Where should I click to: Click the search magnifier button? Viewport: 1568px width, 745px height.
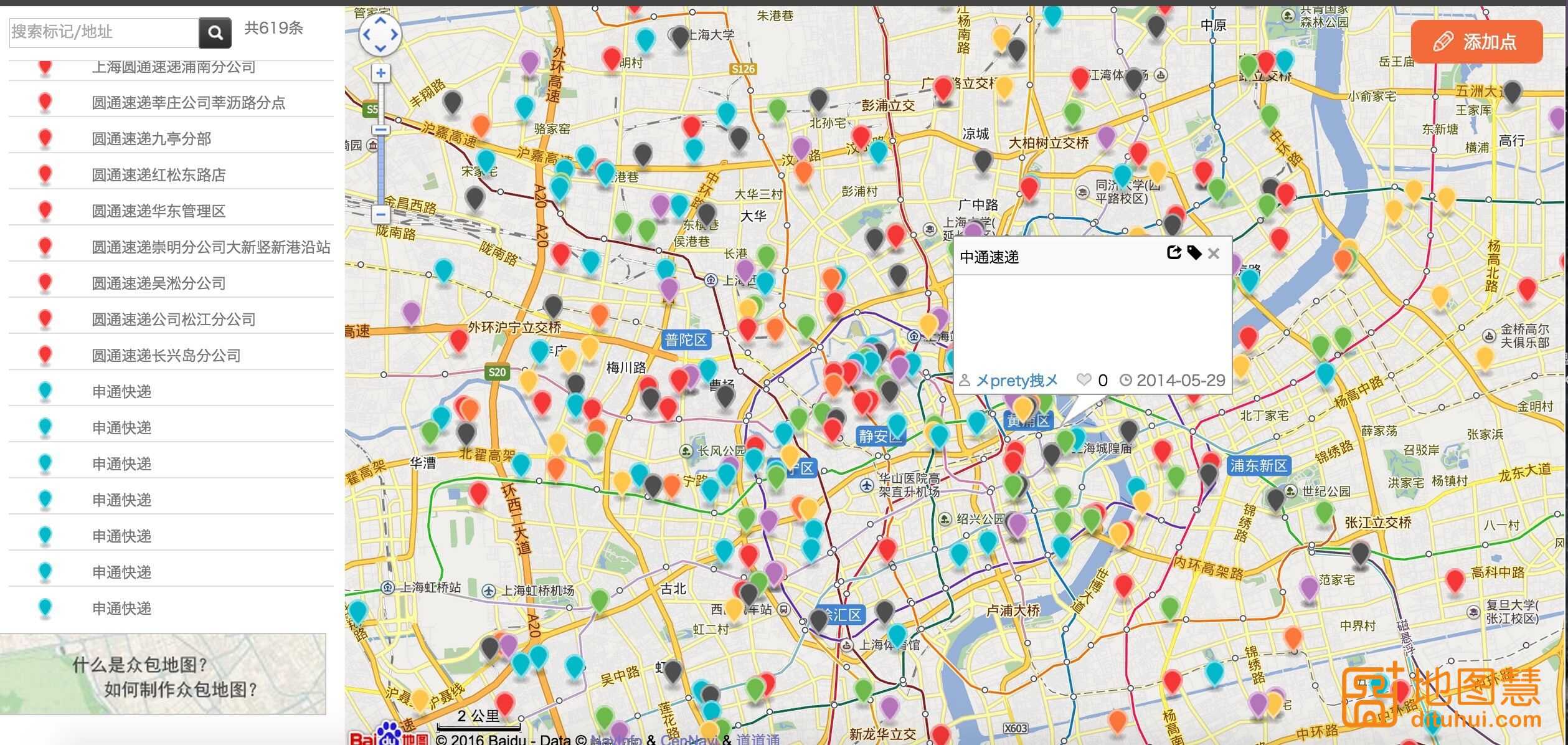[215, 33]
